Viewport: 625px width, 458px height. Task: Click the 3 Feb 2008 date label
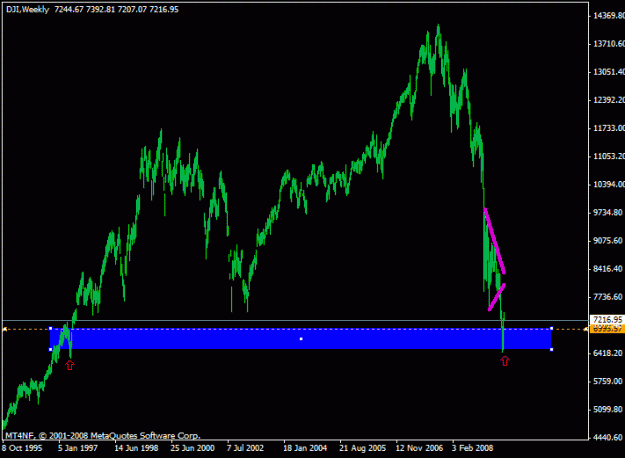pyautogui.click(x=472, y=448)
